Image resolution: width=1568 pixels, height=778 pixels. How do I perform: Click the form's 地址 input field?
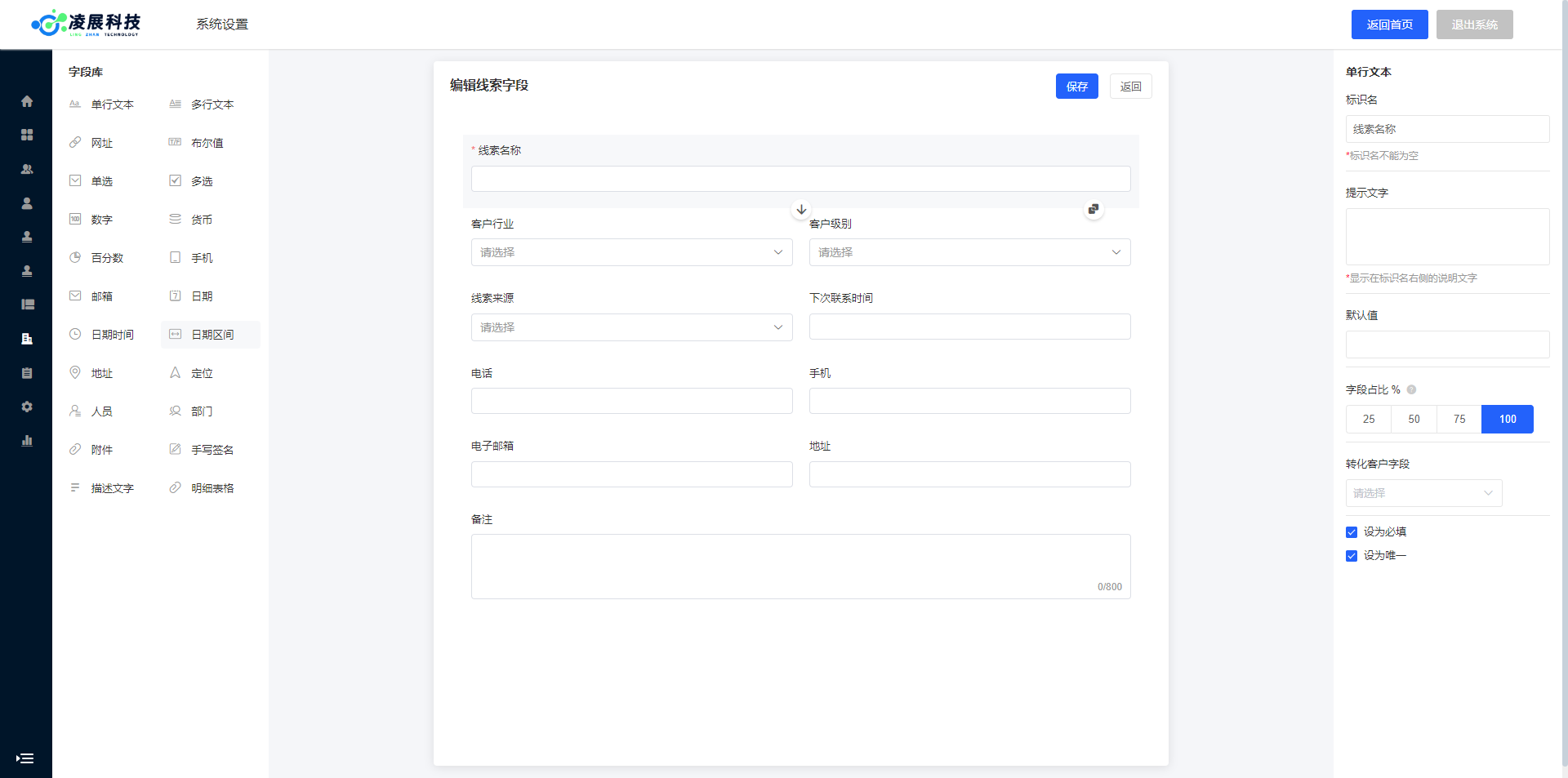970,474
